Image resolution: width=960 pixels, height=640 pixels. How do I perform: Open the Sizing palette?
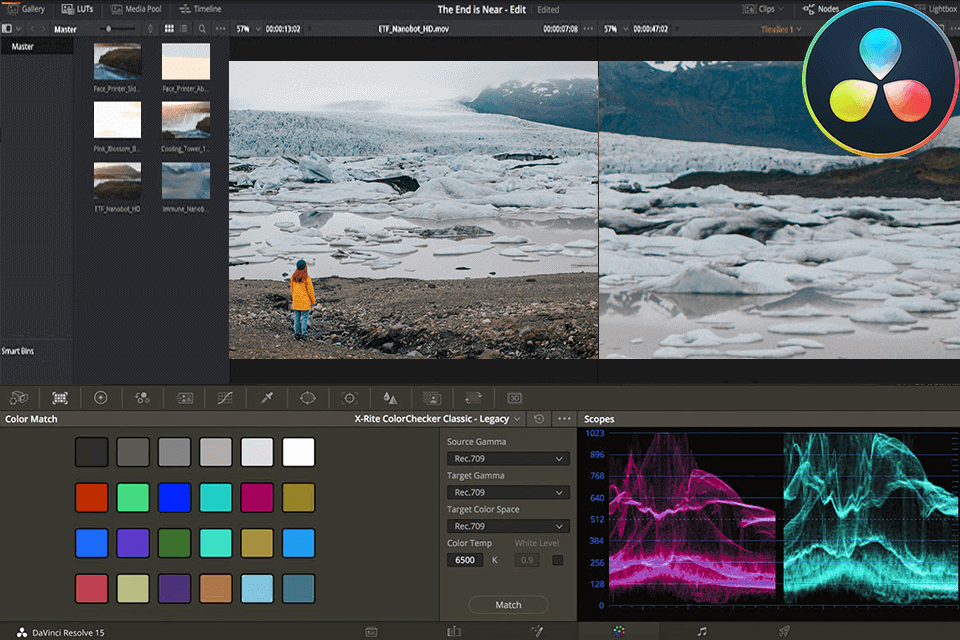coord(473,398)
